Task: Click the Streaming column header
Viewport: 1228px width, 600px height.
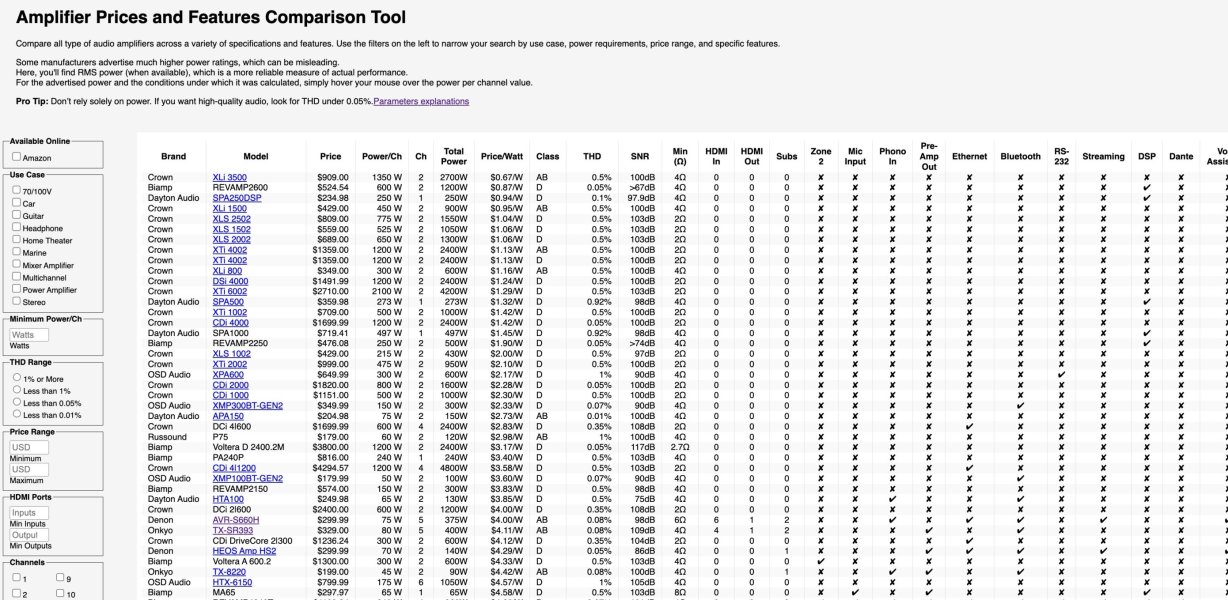Action: [1103, 156]
